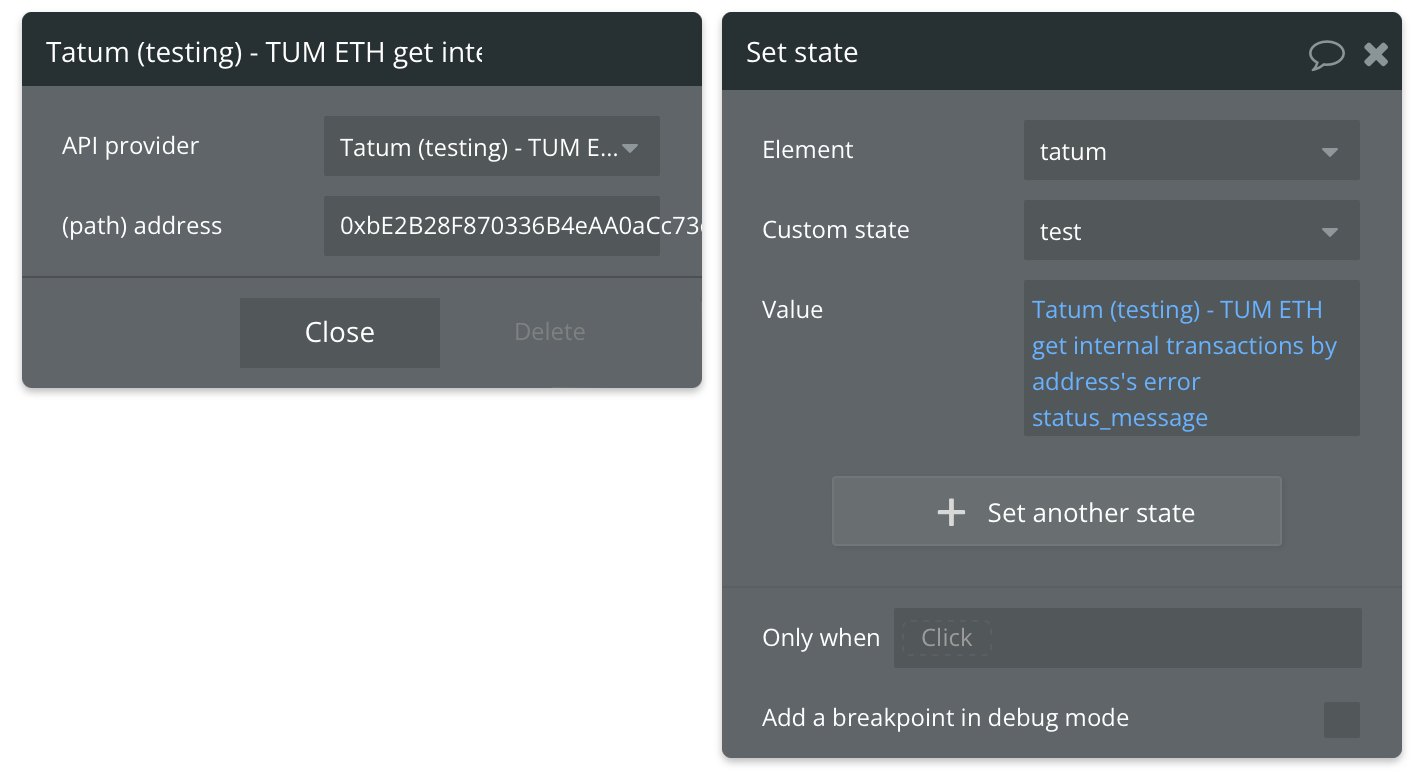Click the 'Click' placeholder in Only when
1420x774 pixels.
point(946,638)
